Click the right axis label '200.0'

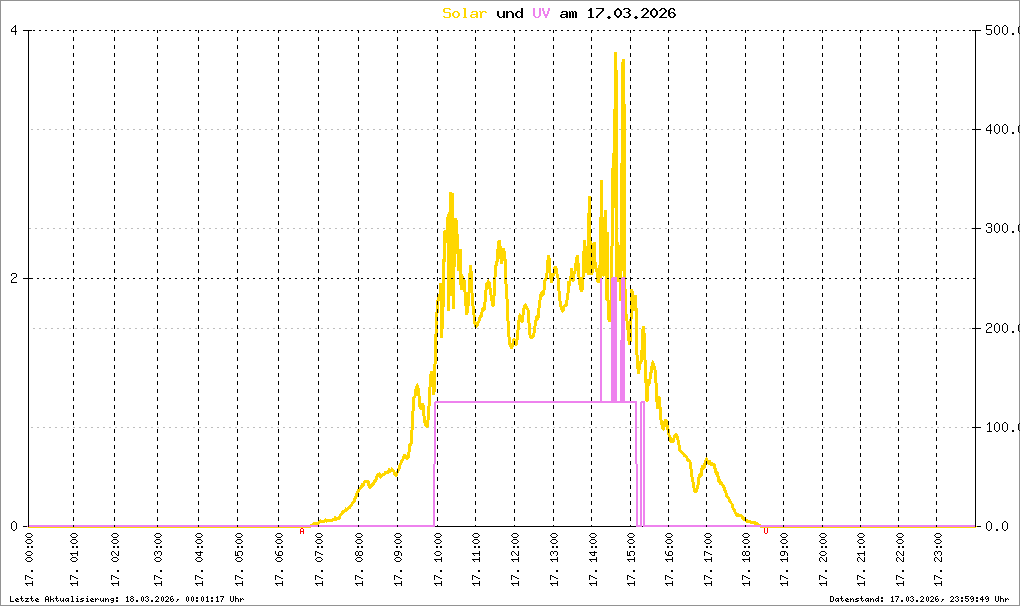pyautogui.click(x=1002, y=328)
